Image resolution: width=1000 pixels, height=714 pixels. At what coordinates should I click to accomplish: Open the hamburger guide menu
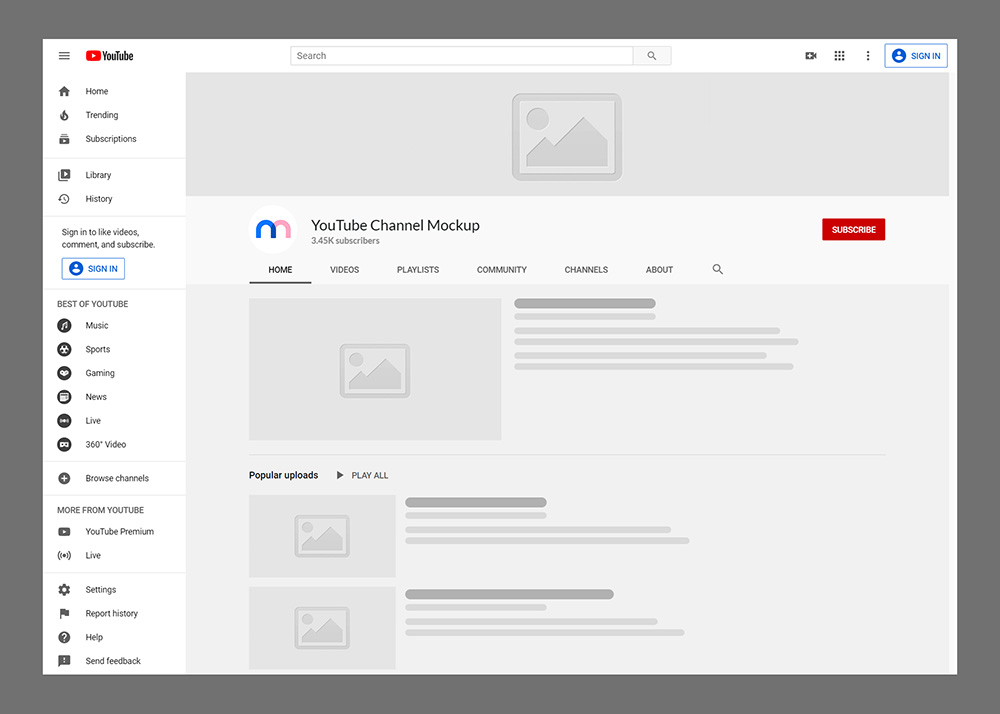[x=64, y=56]
